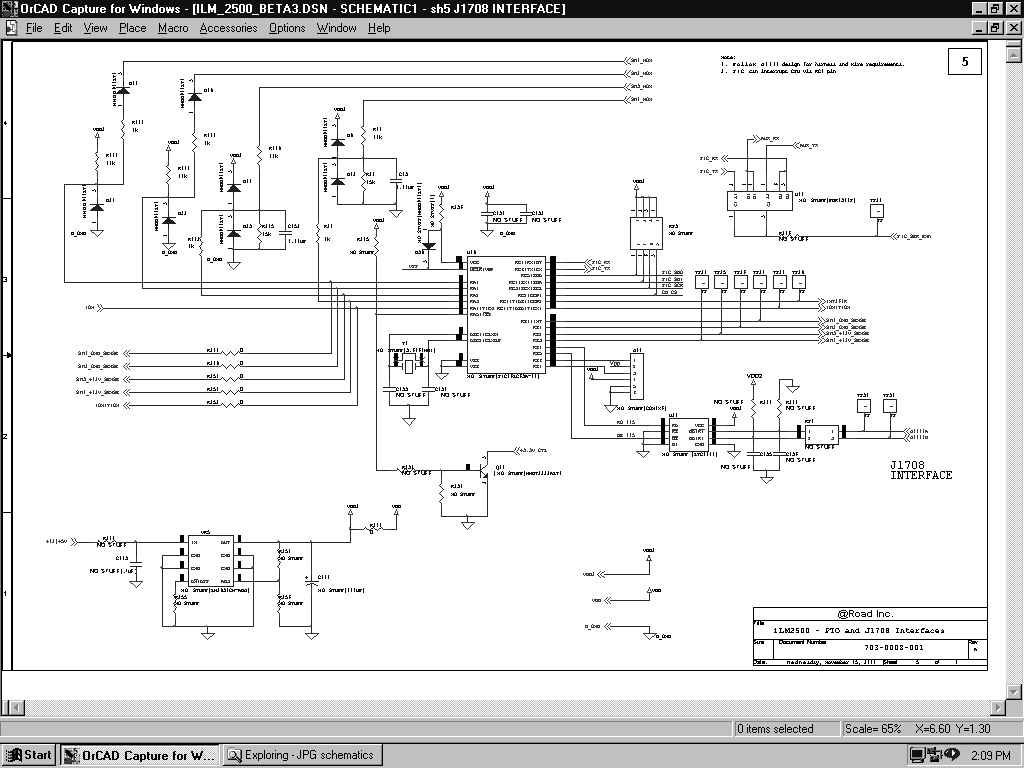
Task: Open the View menu
Action: [95, 28]
